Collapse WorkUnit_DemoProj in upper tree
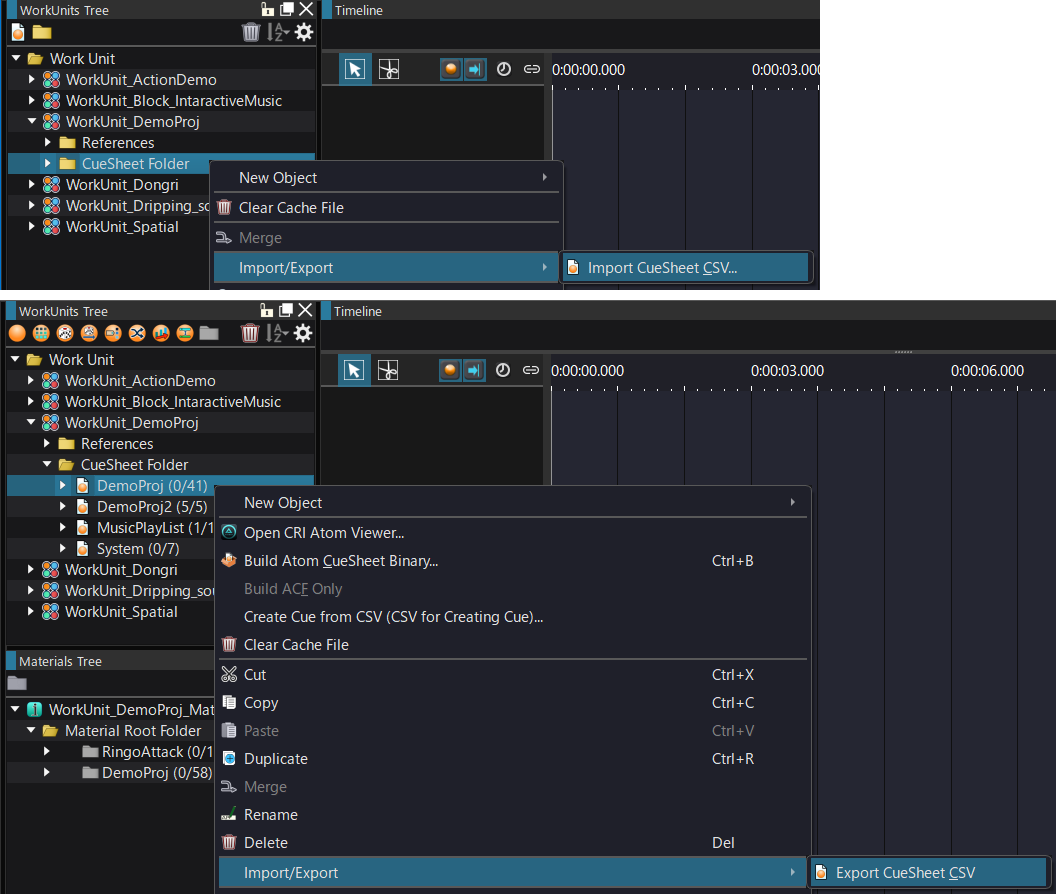1056x894 pixels. click(32, 122)
